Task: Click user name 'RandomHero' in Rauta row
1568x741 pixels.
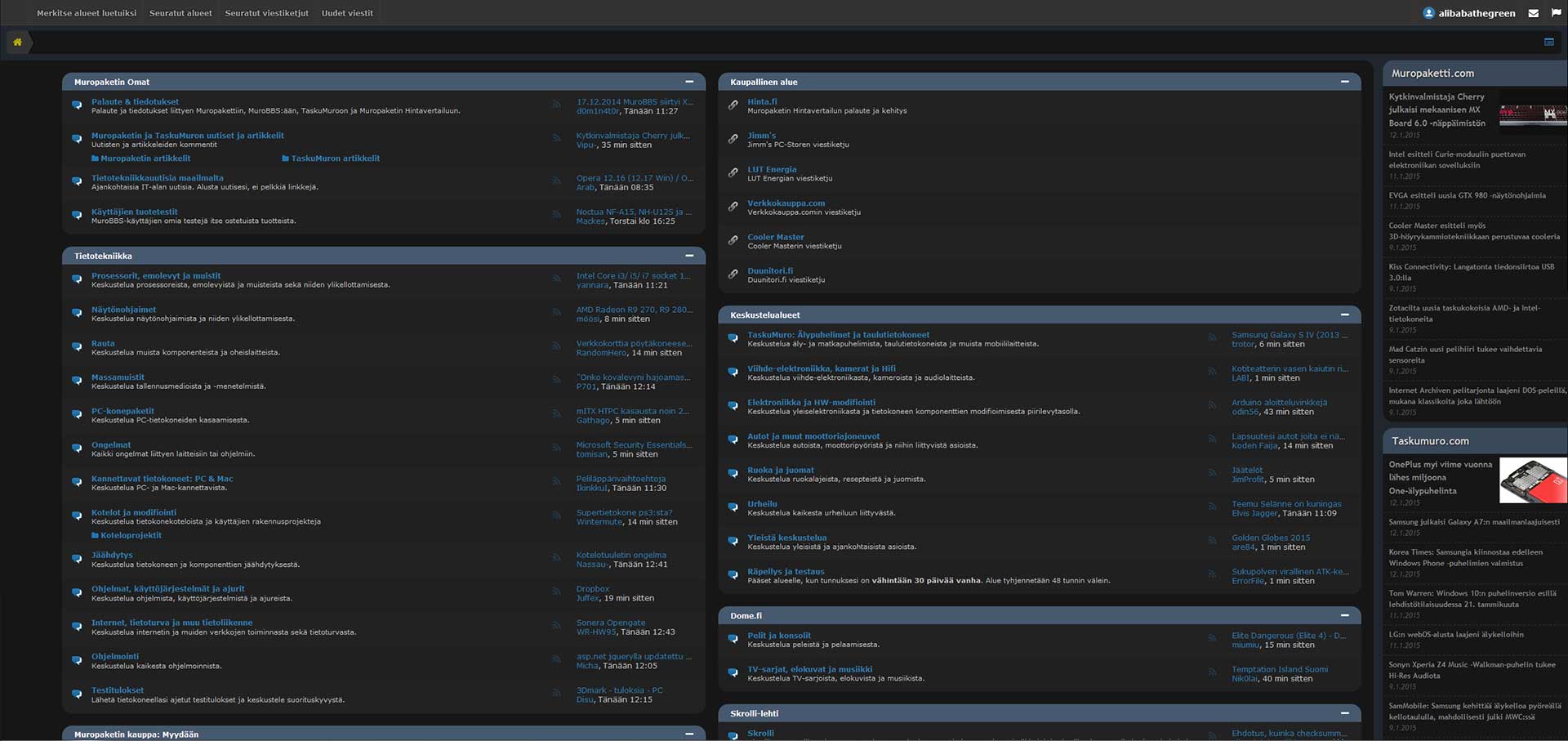Action: tap(601, 353)
